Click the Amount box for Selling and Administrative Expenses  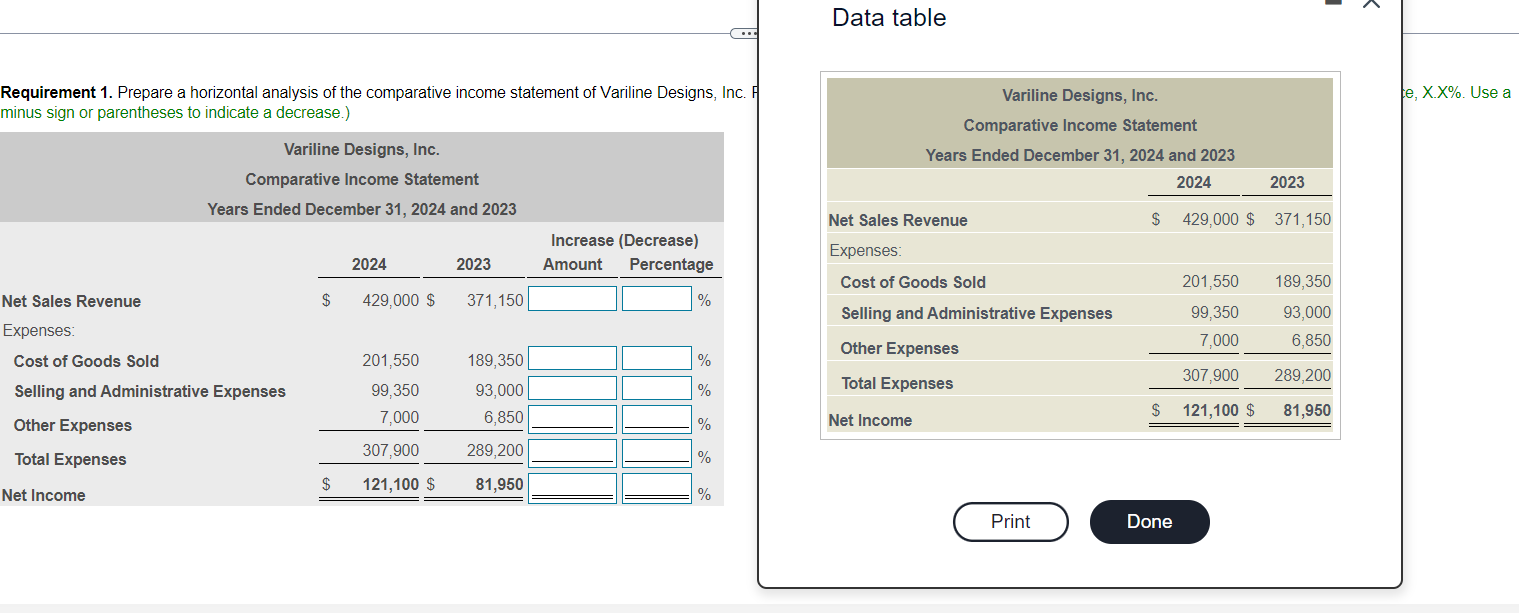point(572,388)
